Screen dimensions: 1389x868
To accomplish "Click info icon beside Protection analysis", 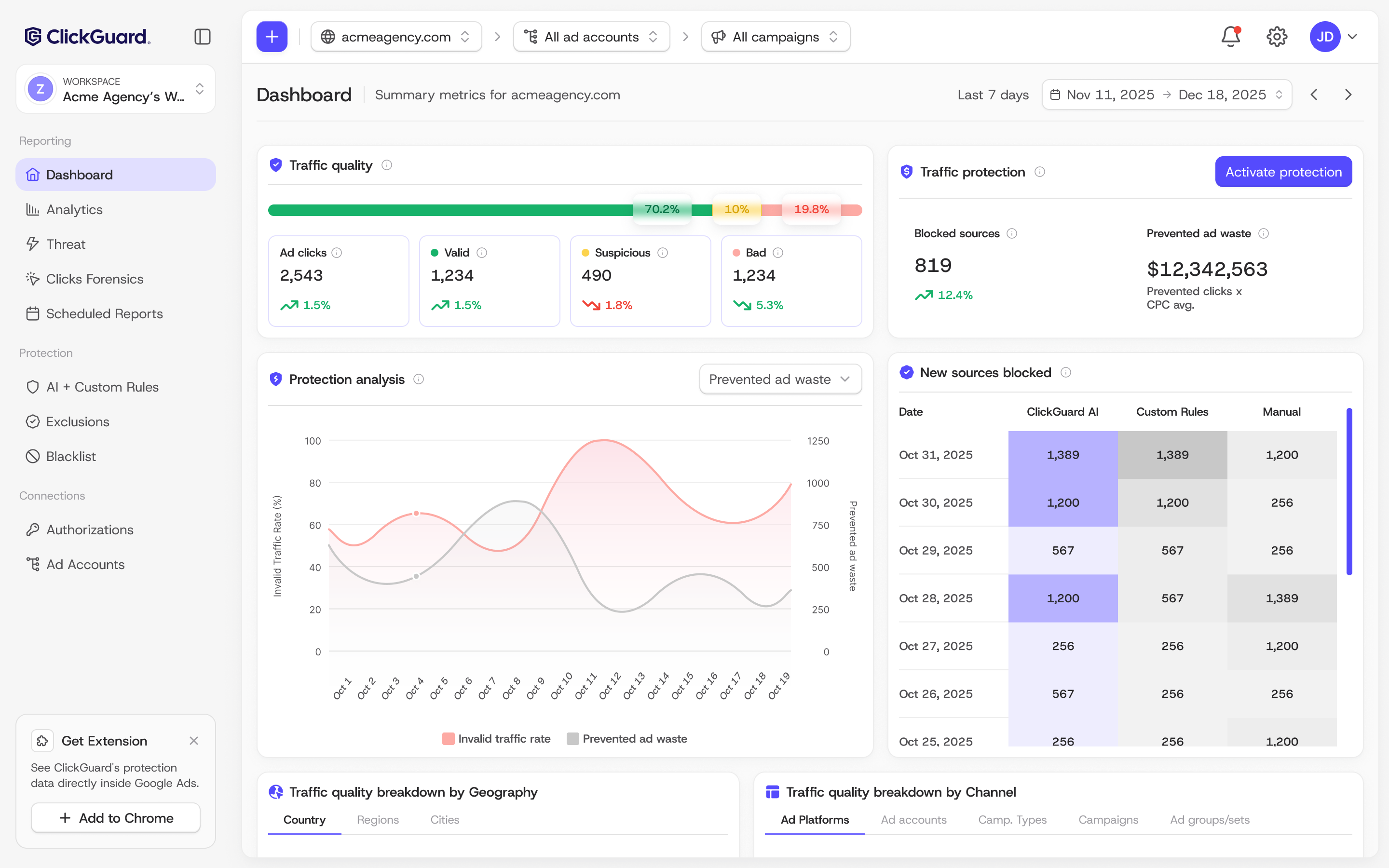I will 419,379.
